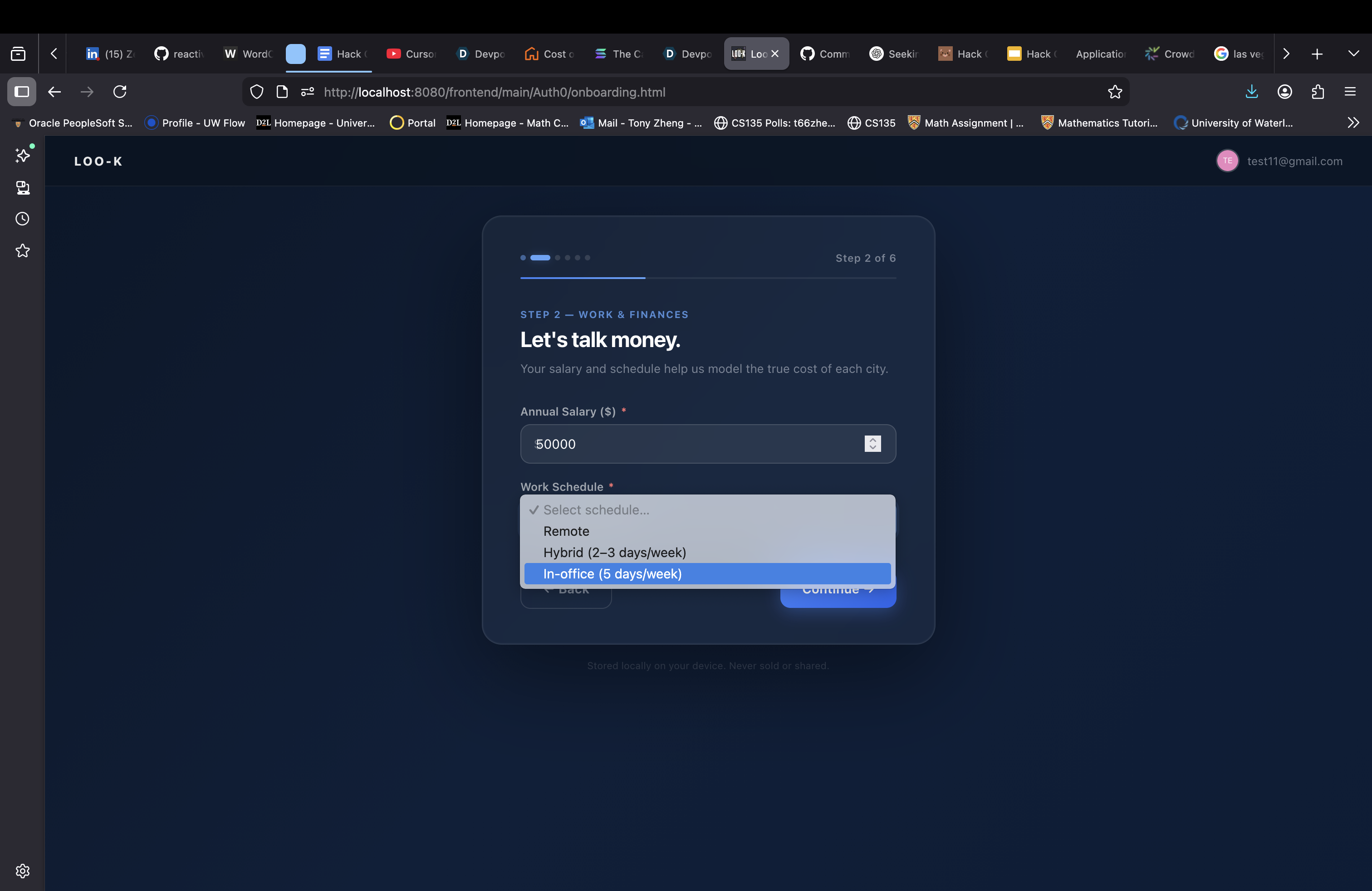Click the salary spinner arrows
Image resolution: width=1372 pixels, height=891 pixels.
(x=872, y=444)
